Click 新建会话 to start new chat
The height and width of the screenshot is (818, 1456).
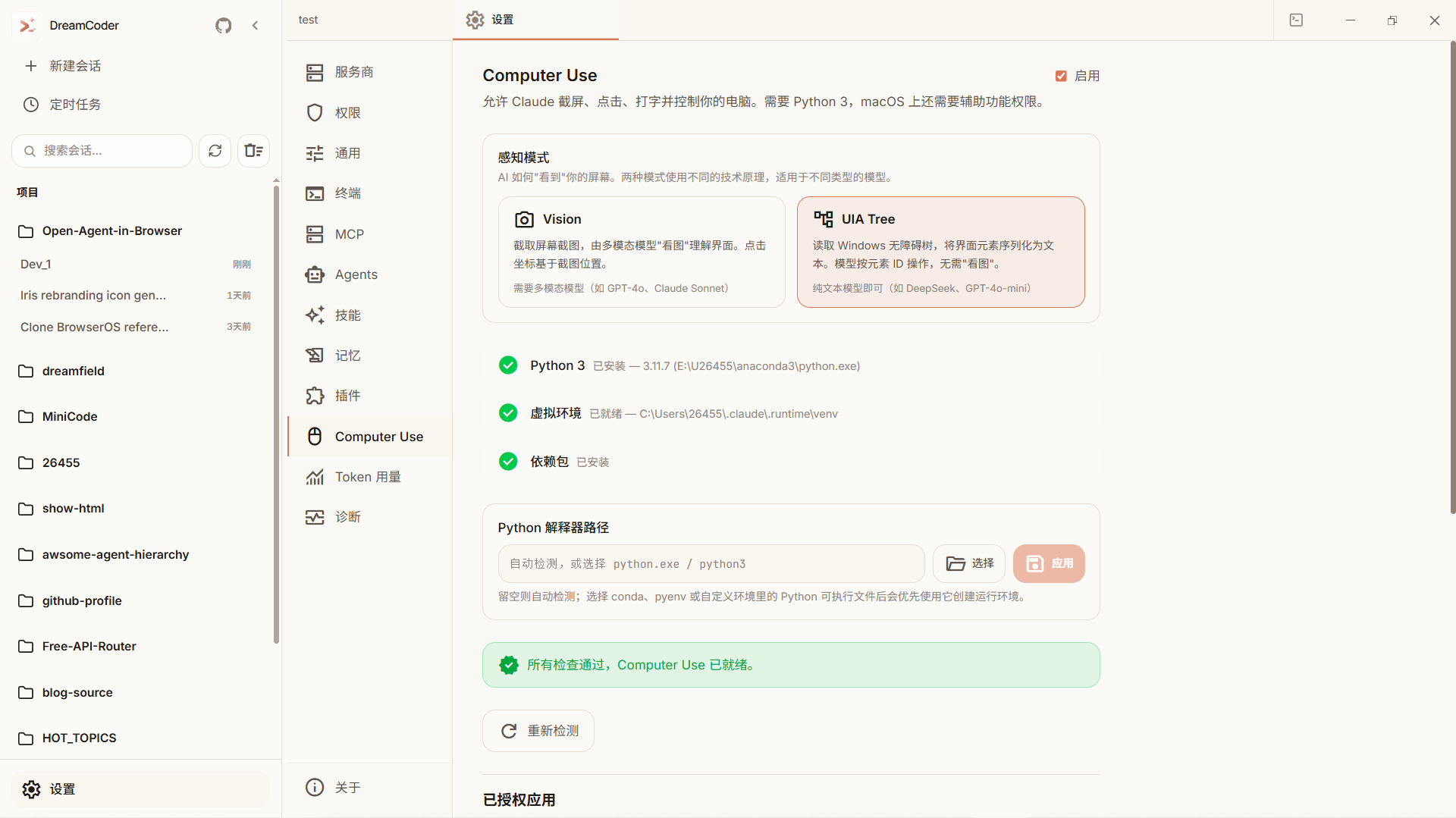coord(140,66)
